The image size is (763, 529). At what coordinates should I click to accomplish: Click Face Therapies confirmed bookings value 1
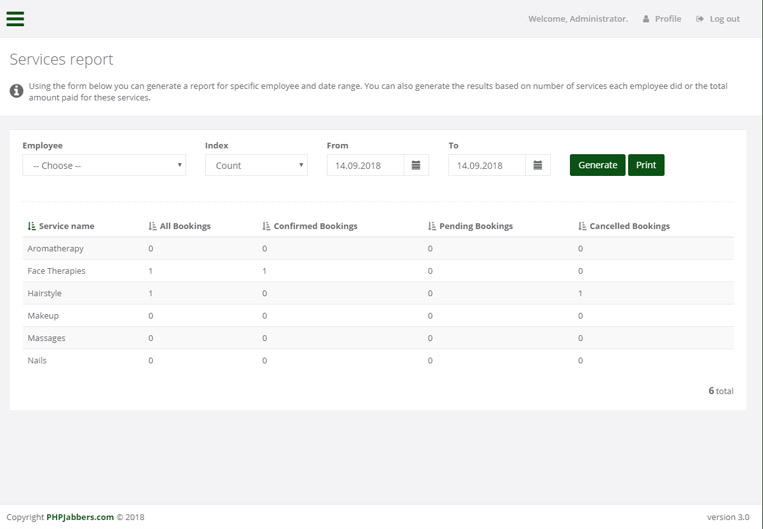(x=264, y=271)
